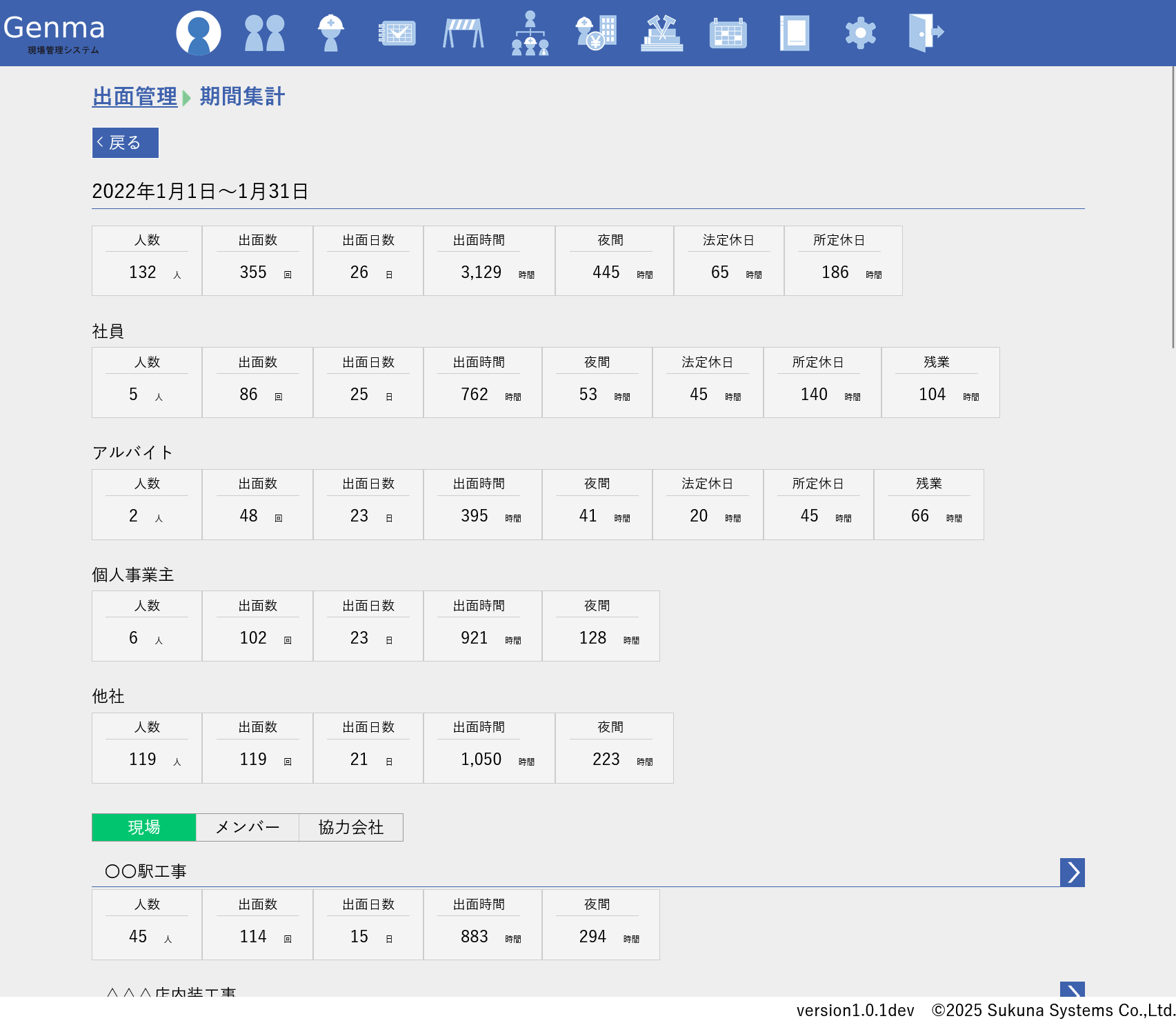Open the settings gear icon
The image size is (1176, 1023).
861,33
